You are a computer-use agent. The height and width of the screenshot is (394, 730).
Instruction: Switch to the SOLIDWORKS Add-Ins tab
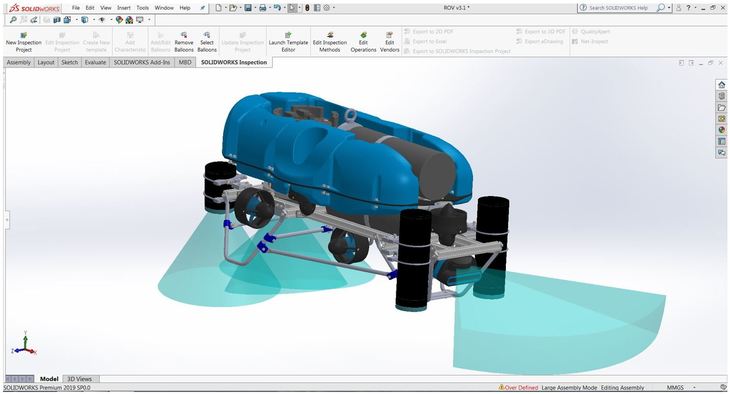tap(142, 62)
